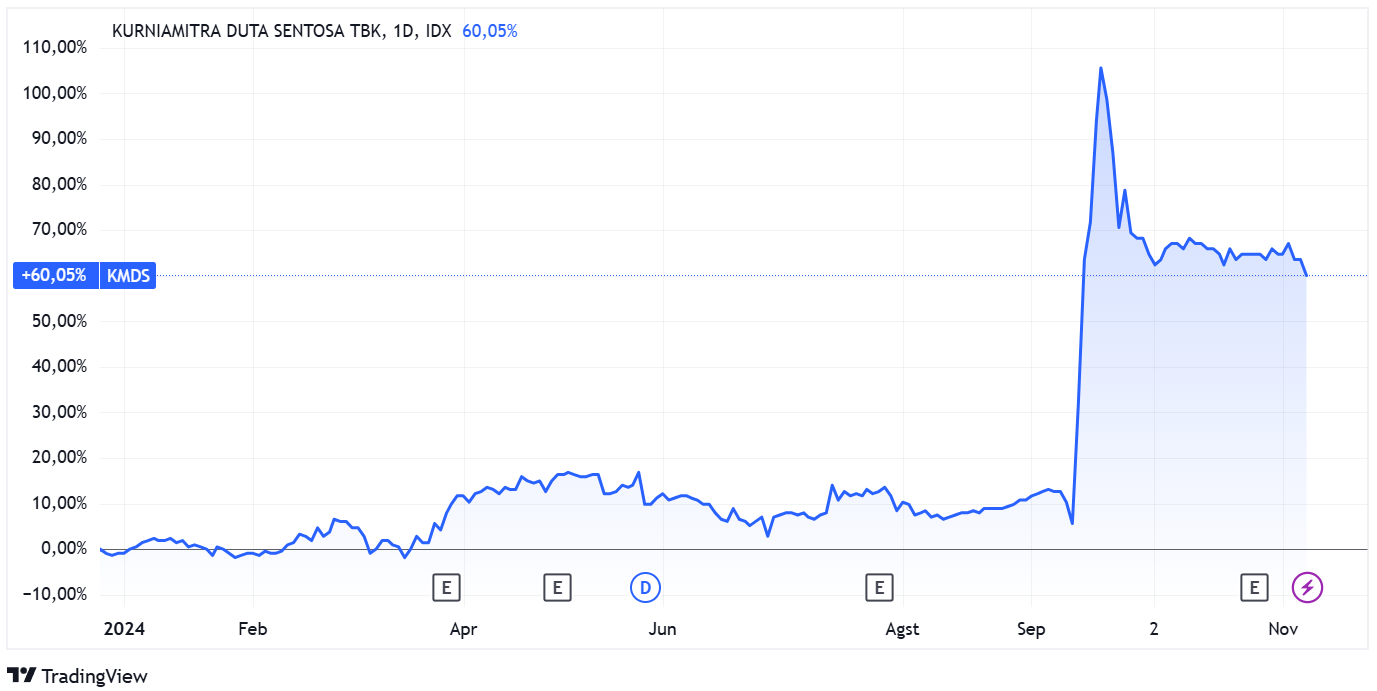Click the 100,00% axis label
This screenshot has height=691, width=1377.
click(53, 93)
